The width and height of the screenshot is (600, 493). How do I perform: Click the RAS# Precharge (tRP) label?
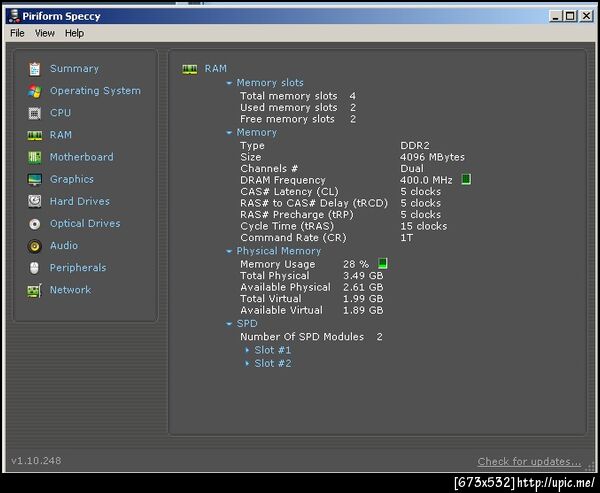coord(297,215)
